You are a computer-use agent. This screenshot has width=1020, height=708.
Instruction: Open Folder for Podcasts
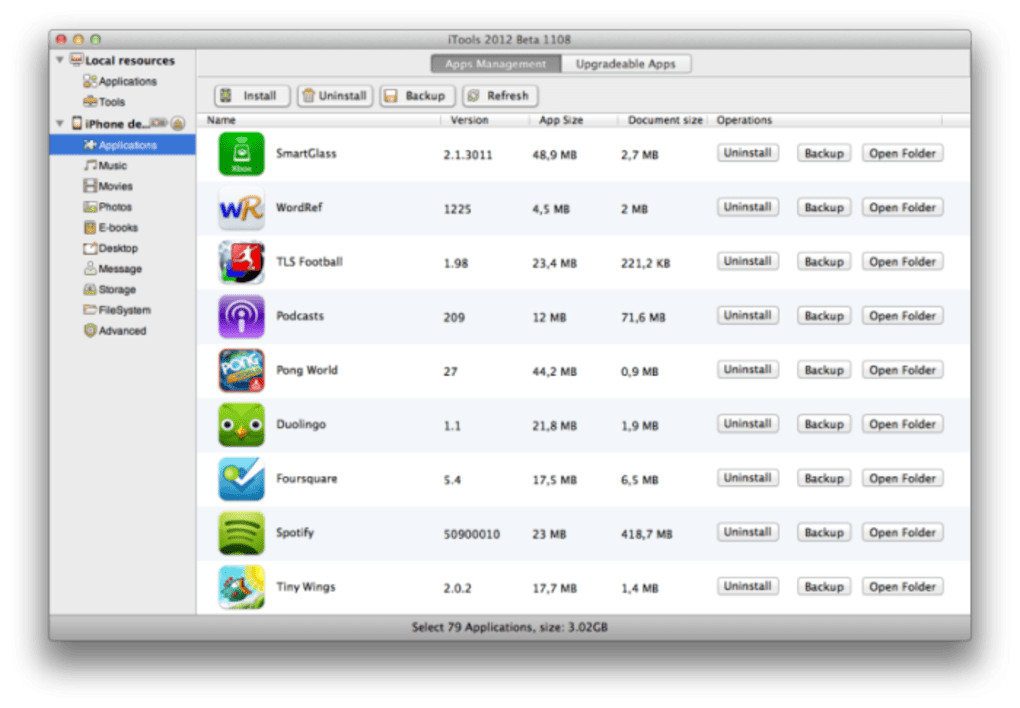(x=902, y=316)
